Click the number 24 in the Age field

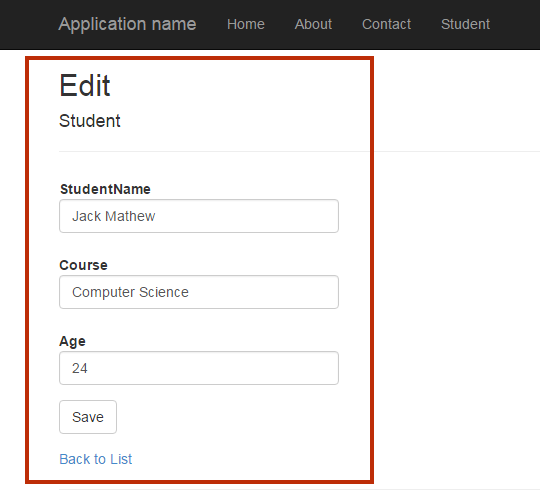(80, 368)
